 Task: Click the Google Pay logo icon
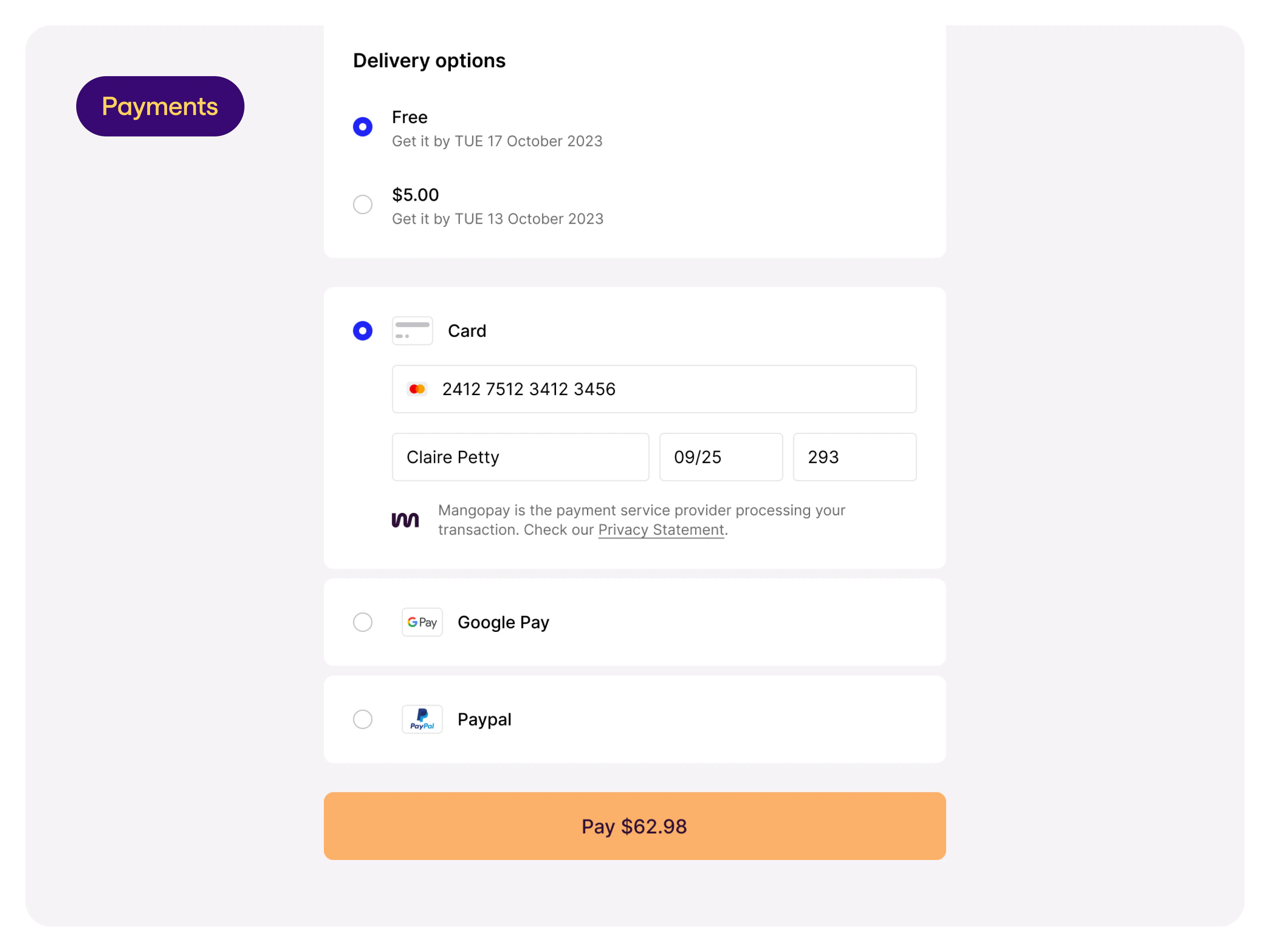point(422,622)
